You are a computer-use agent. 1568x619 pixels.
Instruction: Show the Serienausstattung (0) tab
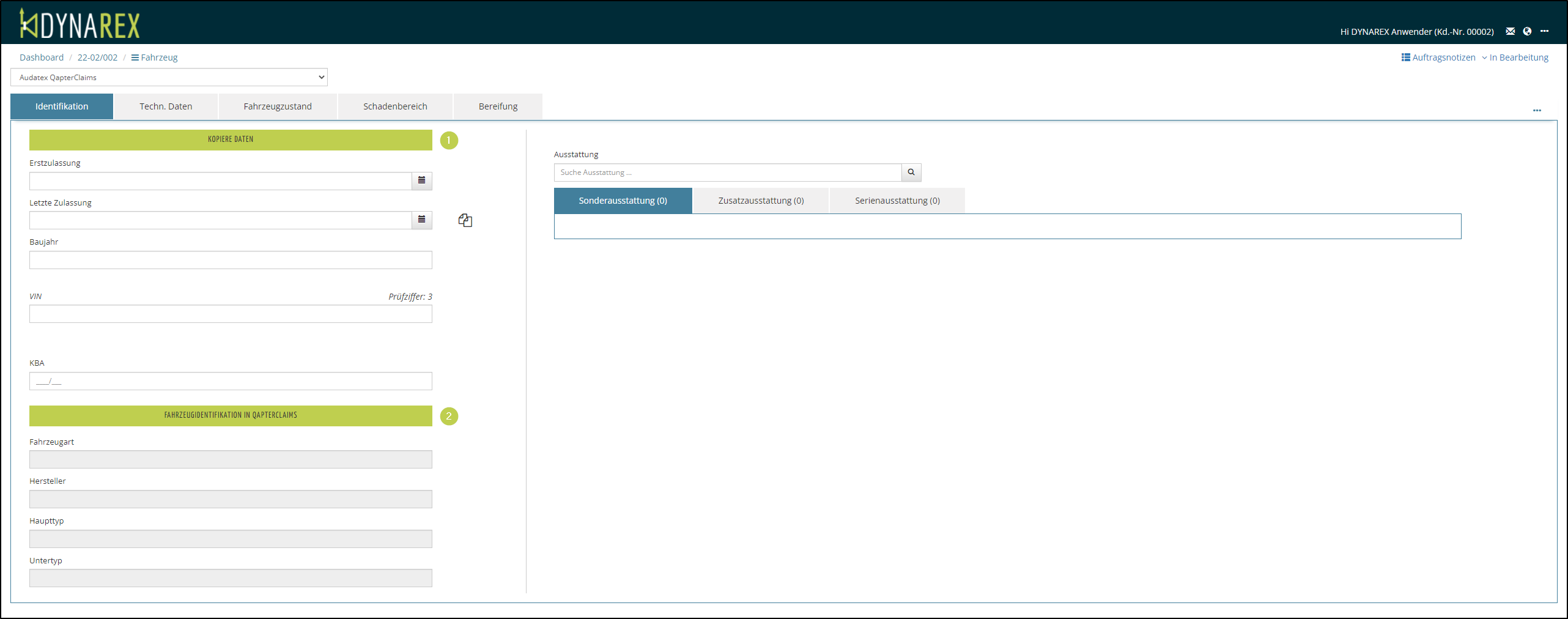[897, 201]
